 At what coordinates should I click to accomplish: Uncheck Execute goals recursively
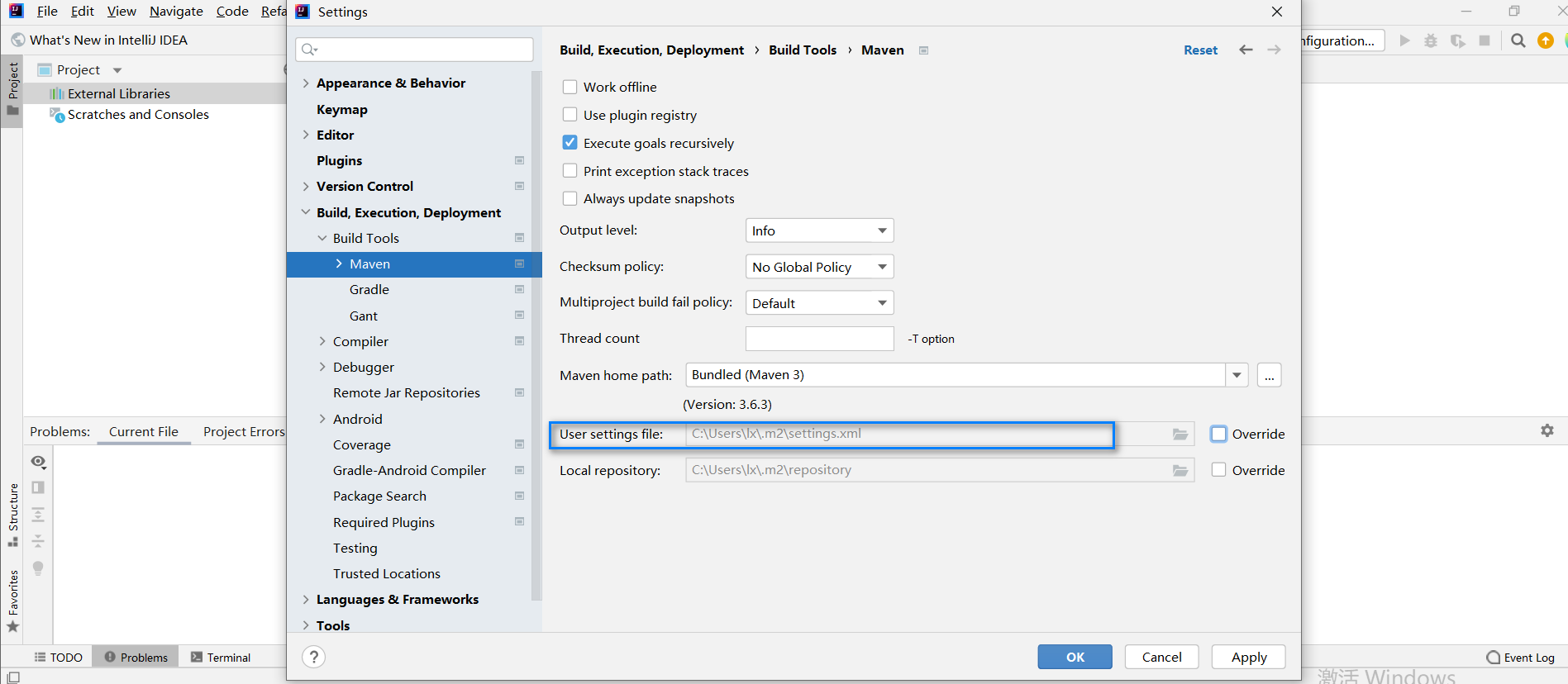pos(570,143)
